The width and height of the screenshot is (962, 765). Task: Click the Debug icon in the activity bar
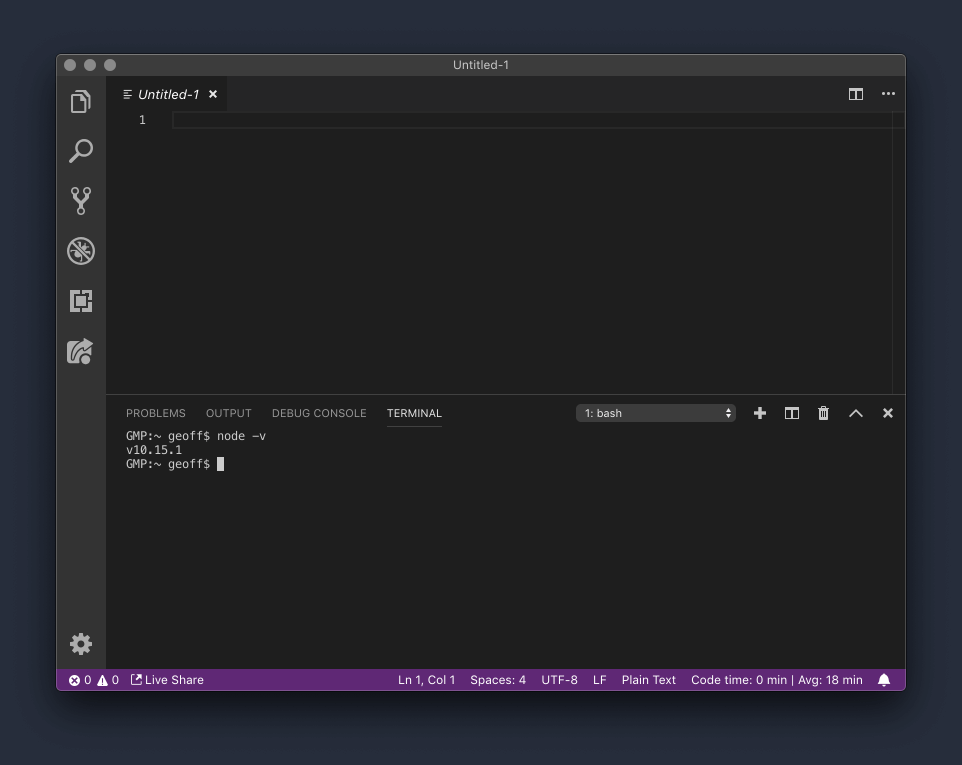tap(80, 251)
